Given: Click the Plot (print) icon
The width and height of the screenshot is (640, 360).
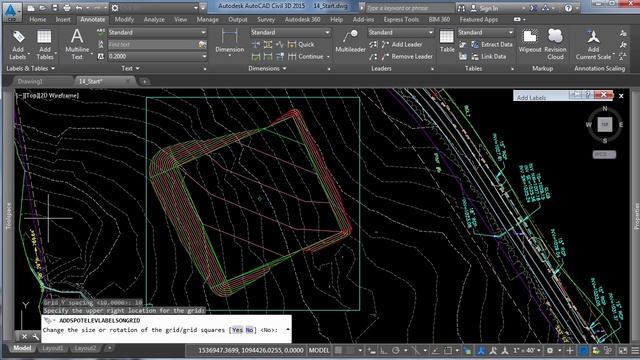Looking at the screenshot, I should click(67, 8).
